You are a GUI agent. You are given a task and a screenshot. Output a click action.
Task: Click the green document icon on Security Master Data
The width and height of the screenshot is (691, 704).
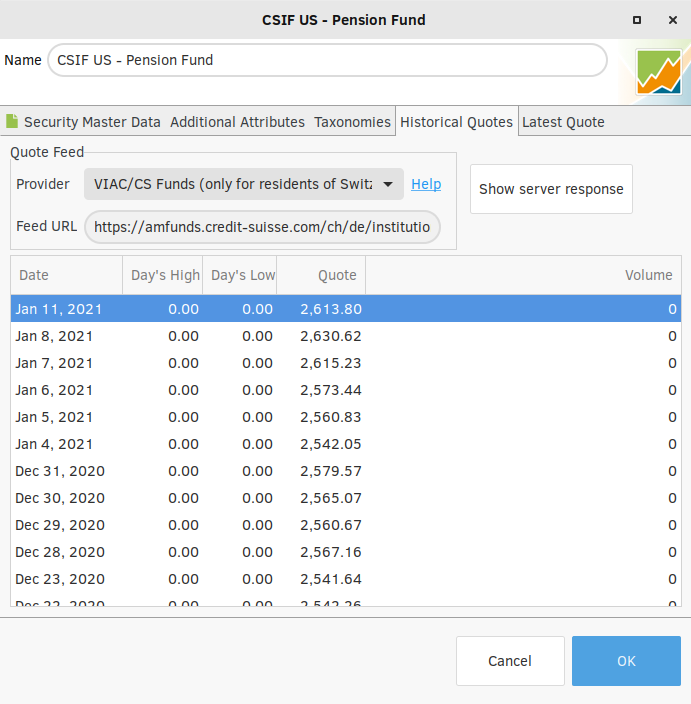coord(12,121)
